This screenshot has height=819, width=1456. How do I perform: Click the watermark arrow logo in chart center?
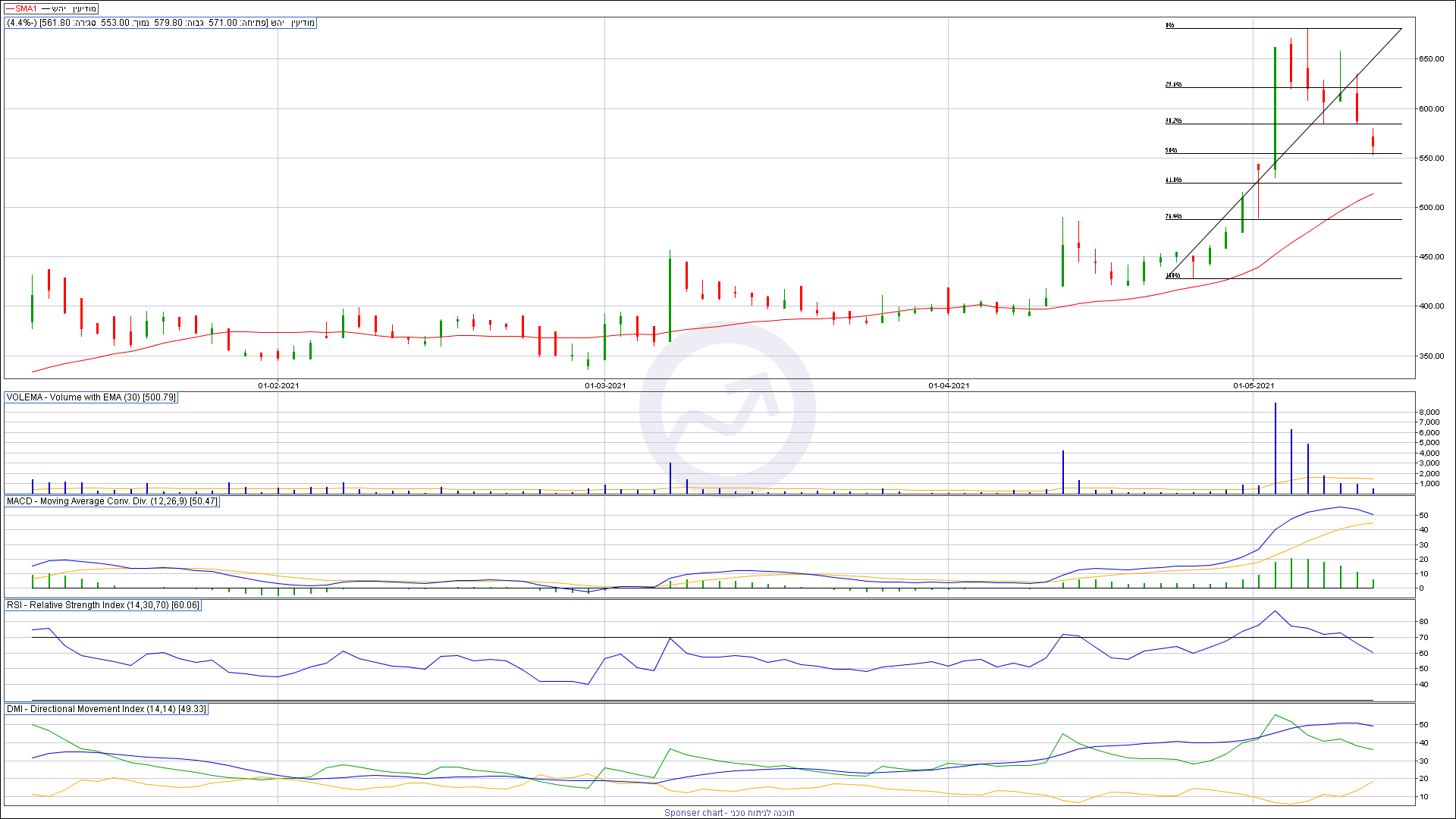727,410
